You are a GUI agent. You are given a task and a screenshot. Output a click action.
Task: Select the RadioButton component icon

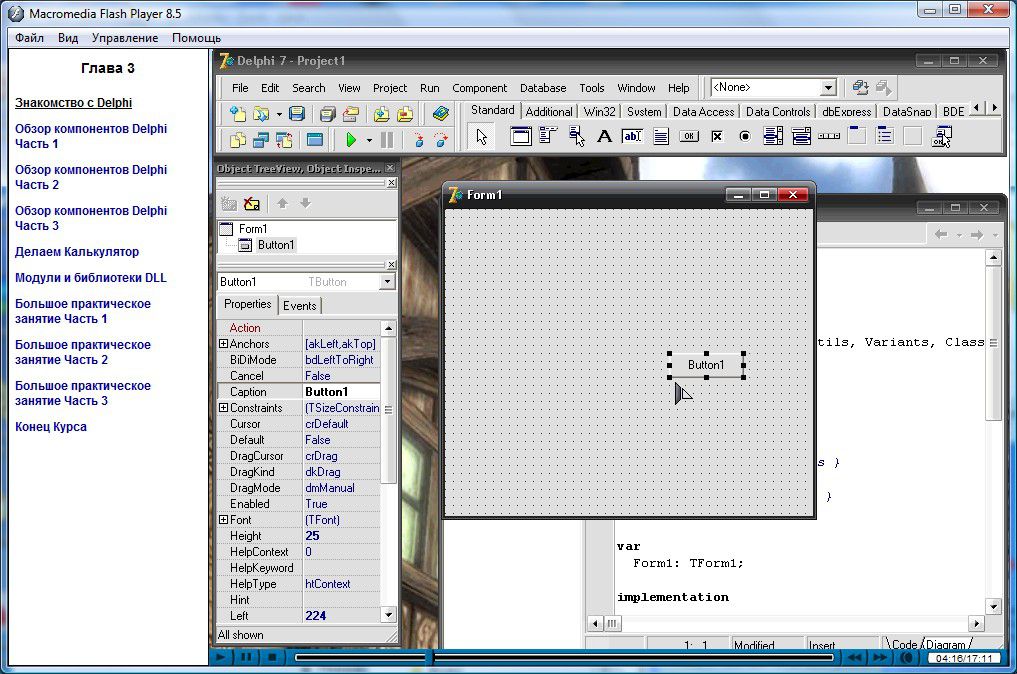coord(745,136)
